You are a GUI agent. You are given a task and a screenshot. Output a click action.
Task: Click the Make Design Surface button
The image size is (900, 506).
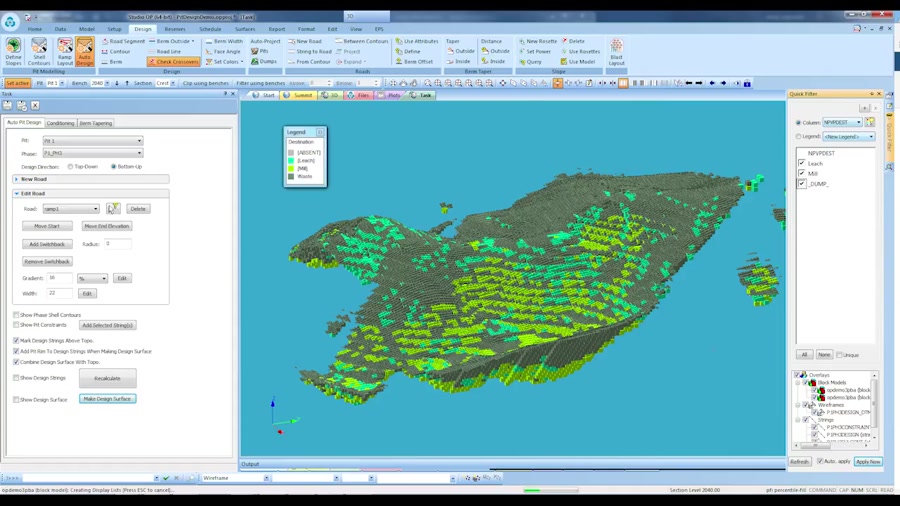(107, 399)
